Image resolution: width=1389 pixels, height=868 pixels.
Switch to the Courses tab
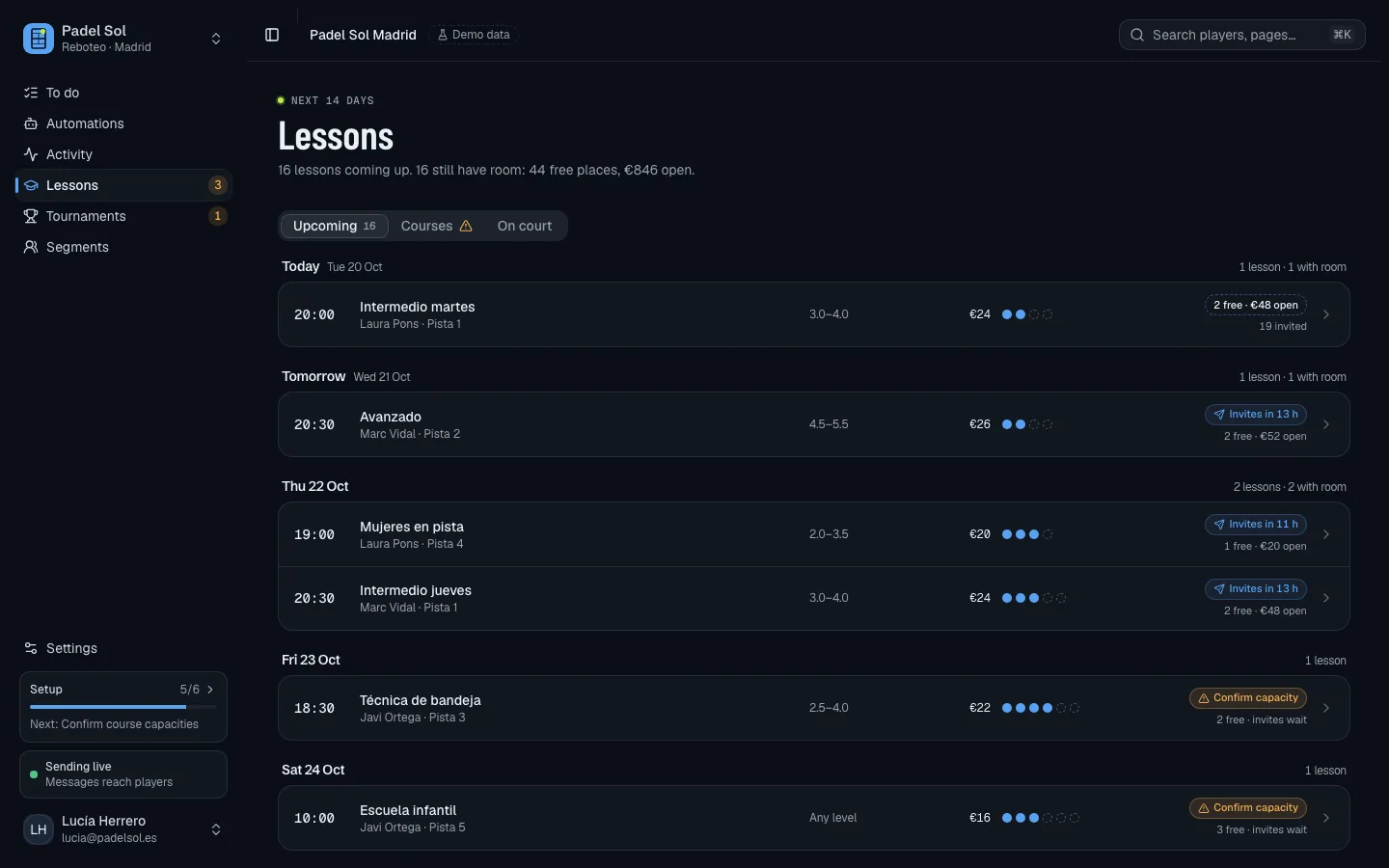437,226
